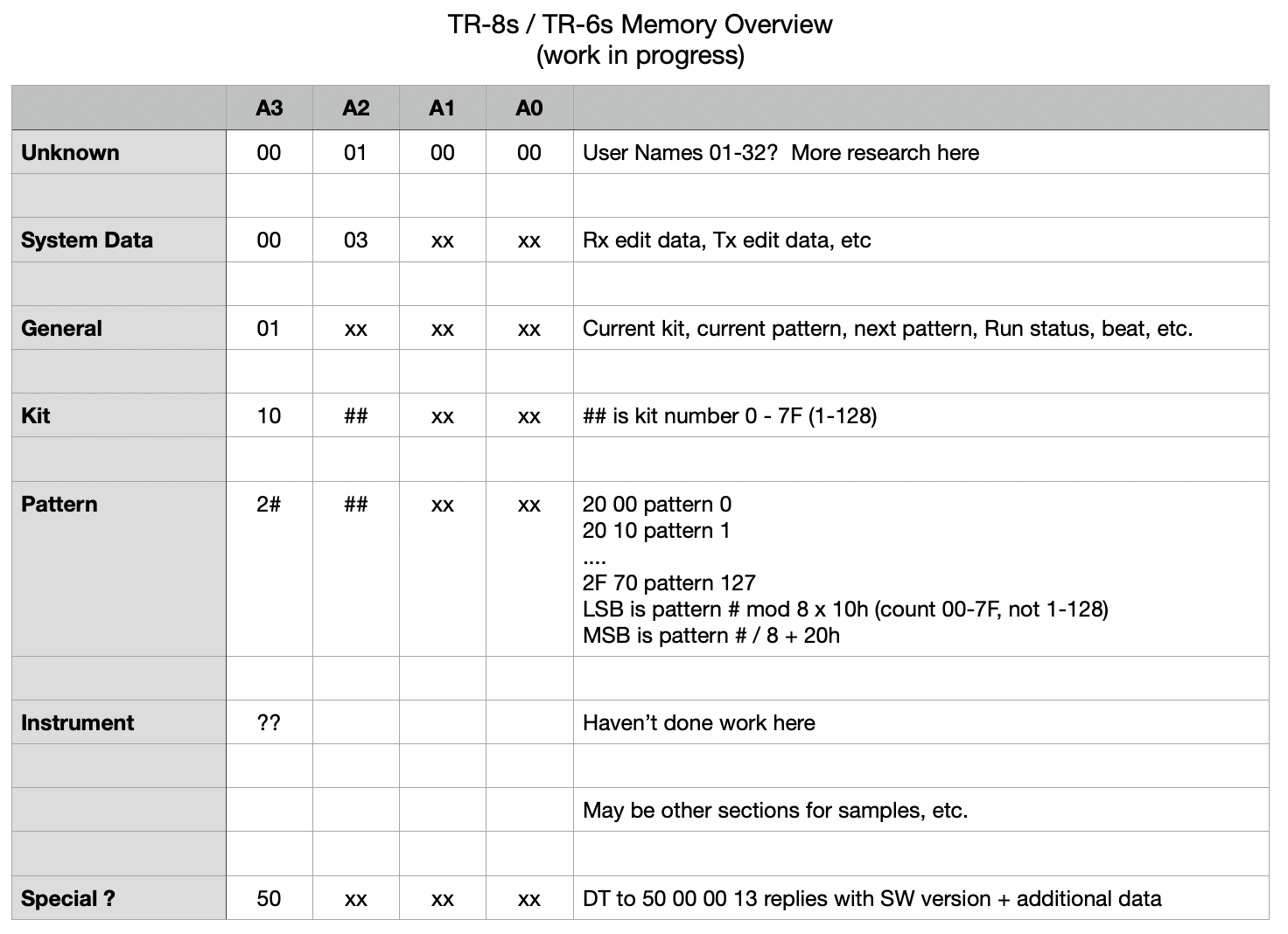Select the A2 column header

click(356, 108)
